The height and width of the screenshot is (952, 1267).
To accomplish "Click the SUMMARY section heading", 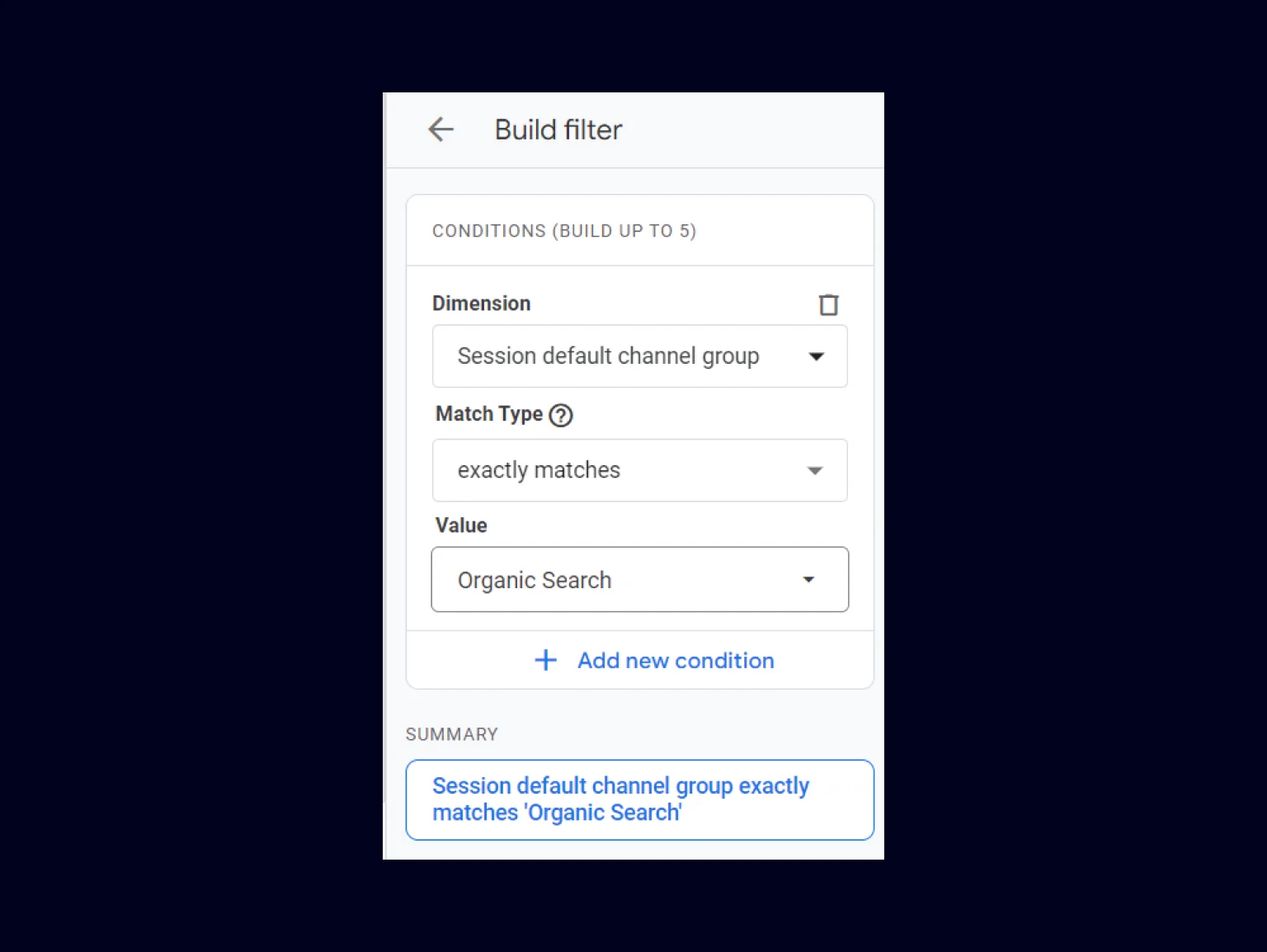I will pyautogui.click(x=452, y=734).
